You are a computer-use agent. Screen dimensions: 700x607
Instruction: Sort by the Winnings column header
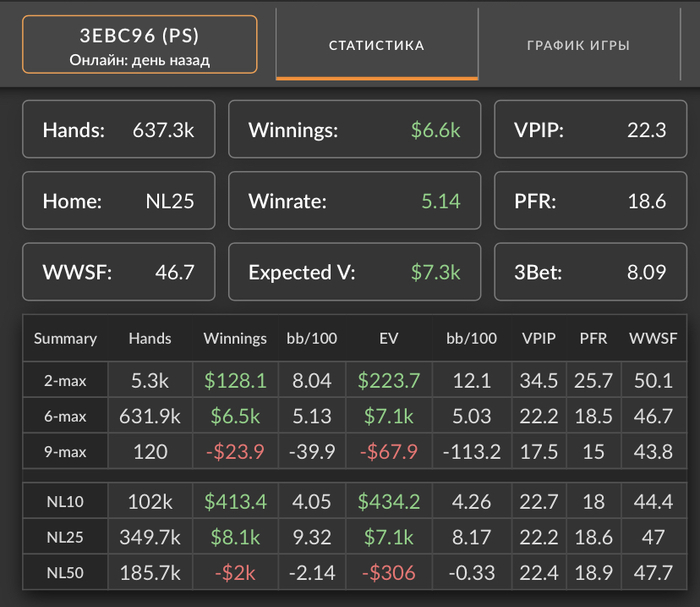(x=235, y=338)
